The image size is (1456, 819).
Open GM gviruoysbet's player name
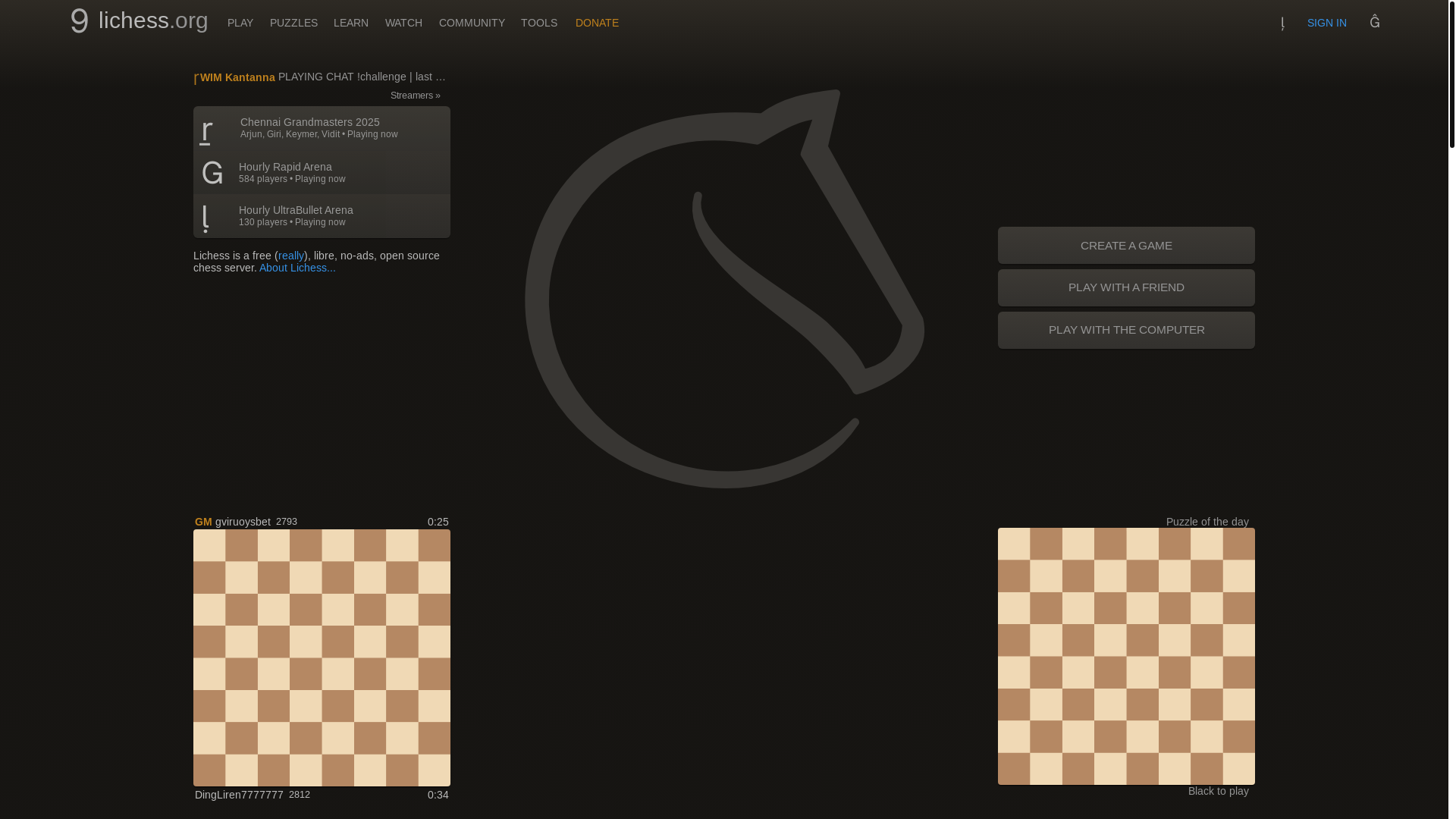[233, 522]
